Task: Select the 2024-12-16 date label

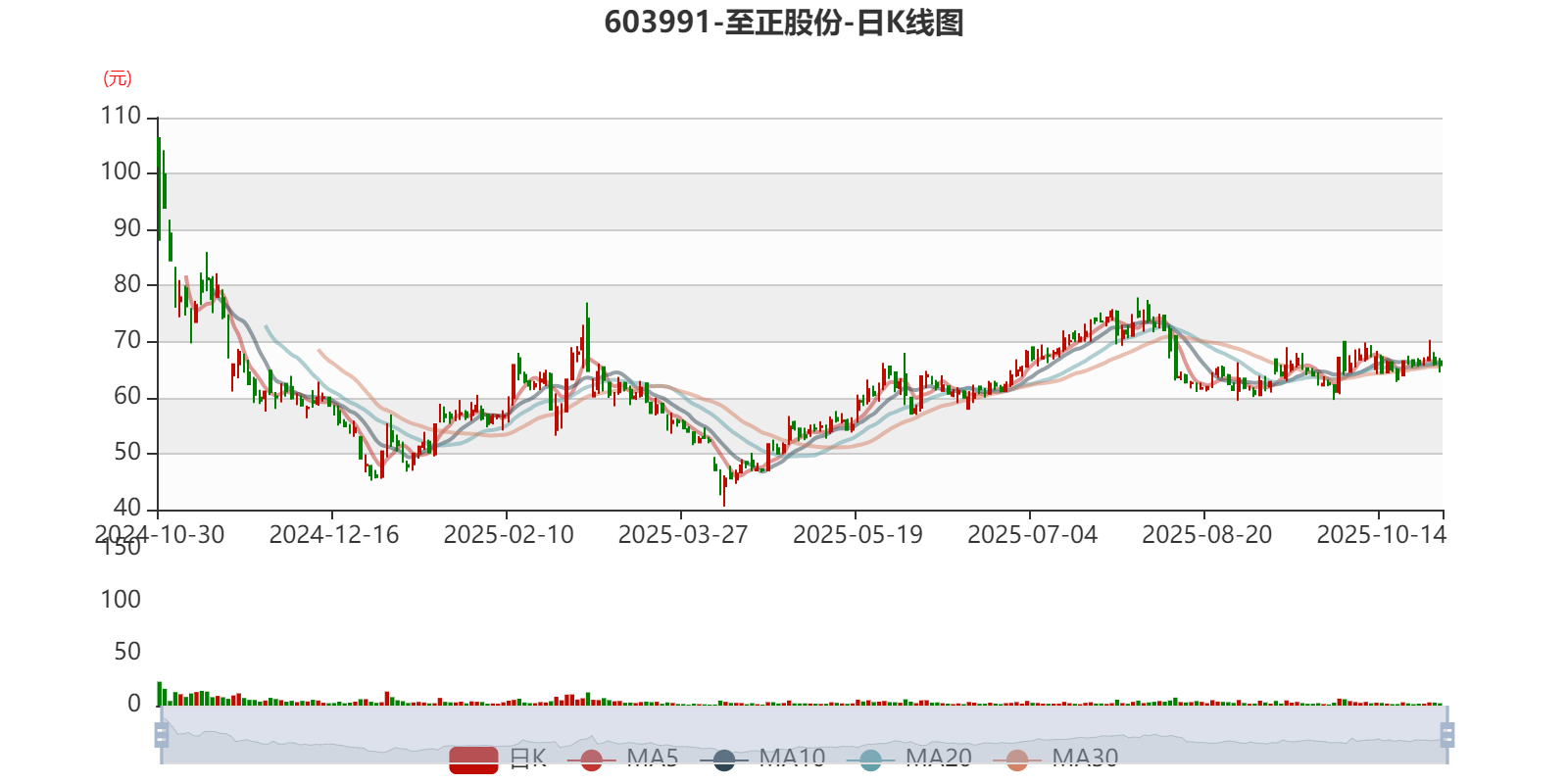Action: pos(334,535)
